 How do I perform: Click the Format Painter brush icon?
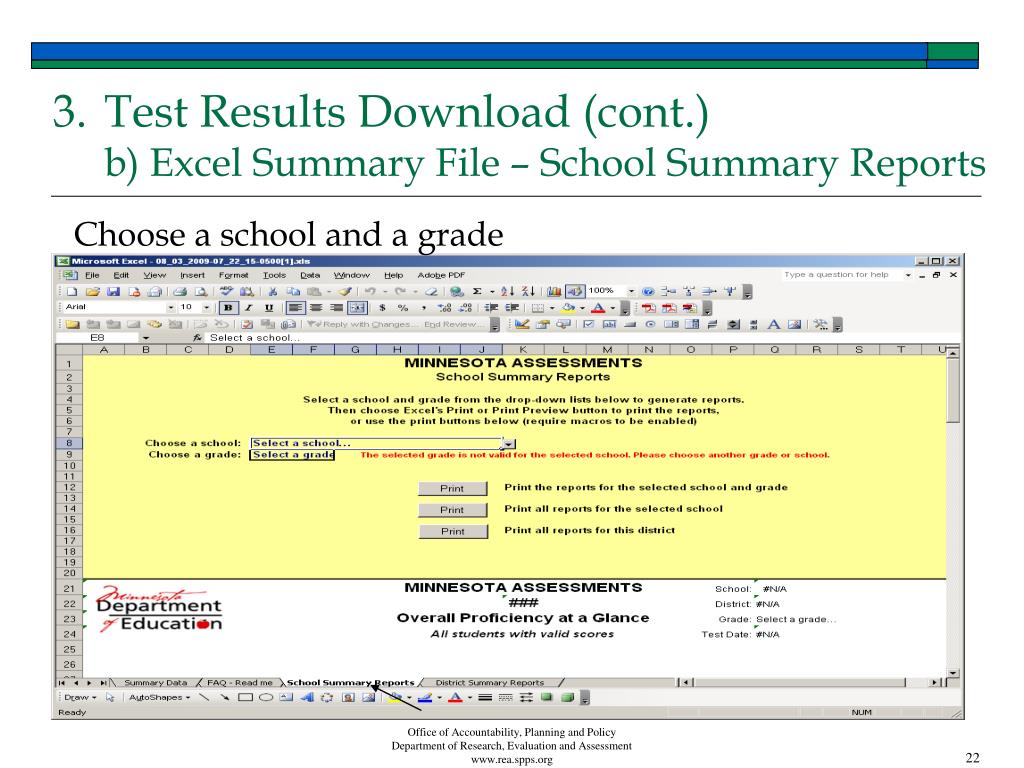point(345,291)
